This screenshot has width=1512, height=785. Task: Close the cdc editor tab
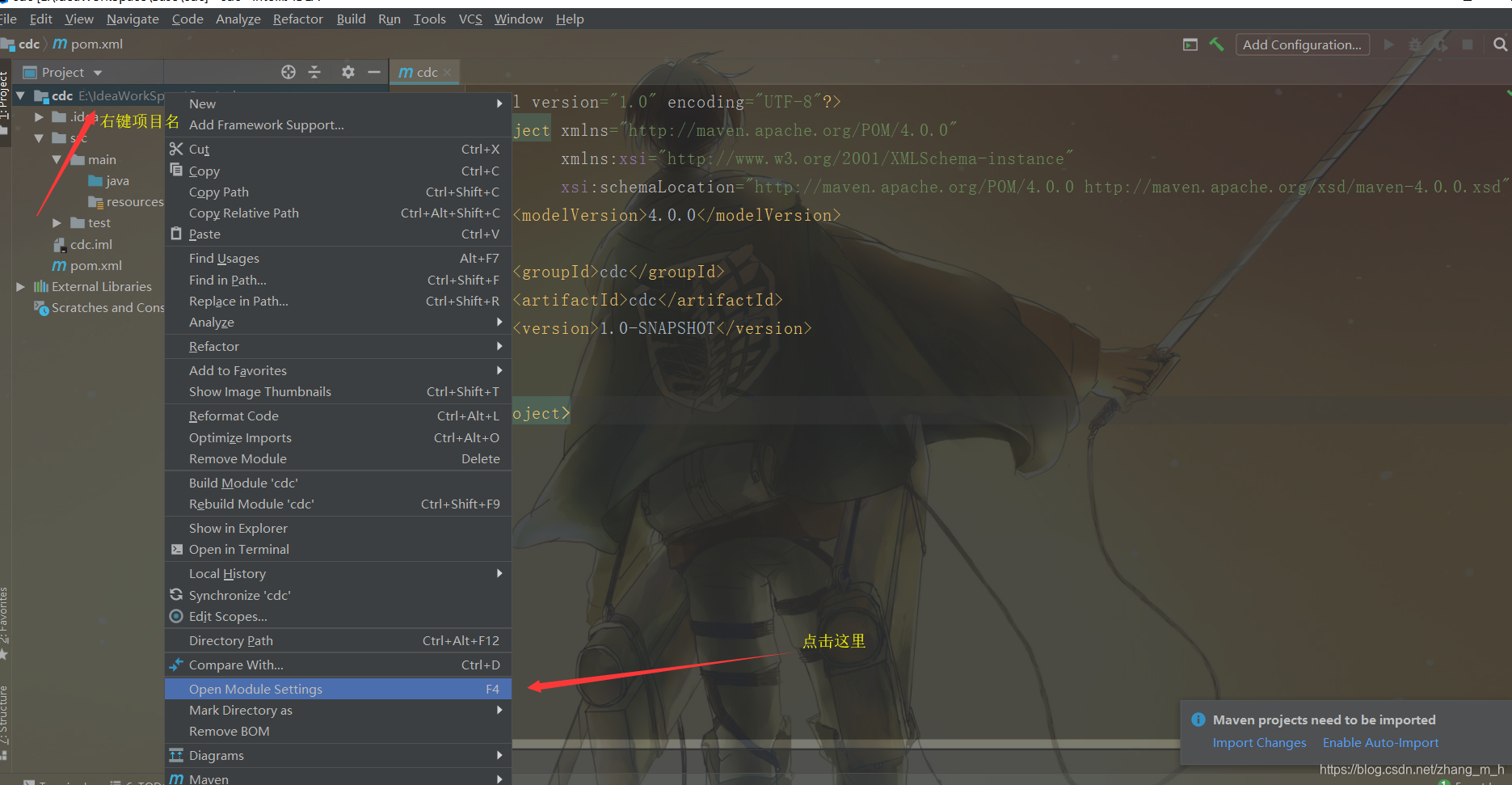[447, 72]
